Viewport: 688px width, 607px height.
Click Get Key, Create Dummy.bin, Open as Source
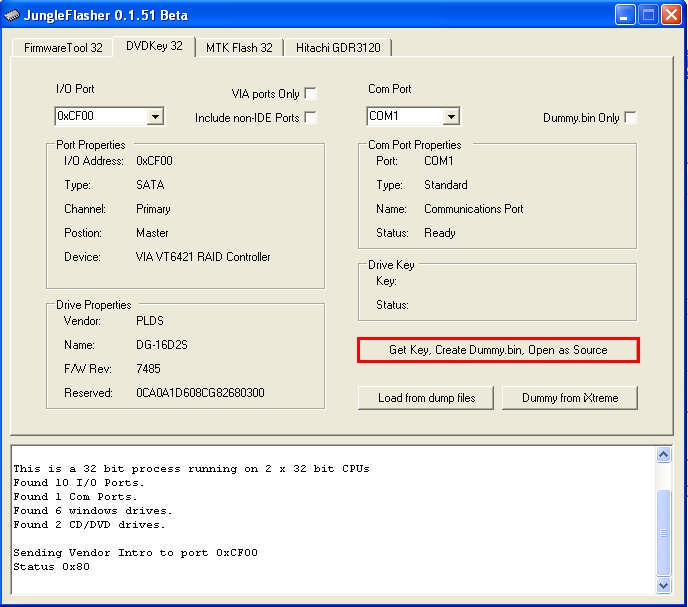coord(498,350)
